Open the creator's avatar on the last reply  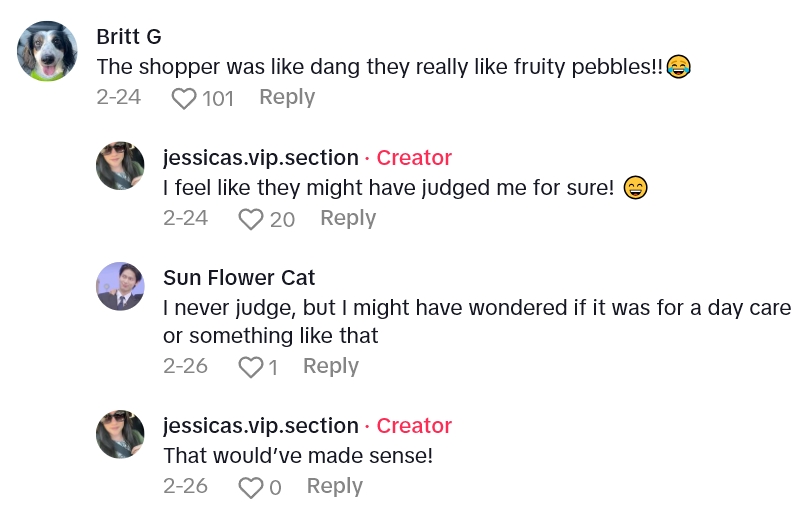tap(120, 434)
